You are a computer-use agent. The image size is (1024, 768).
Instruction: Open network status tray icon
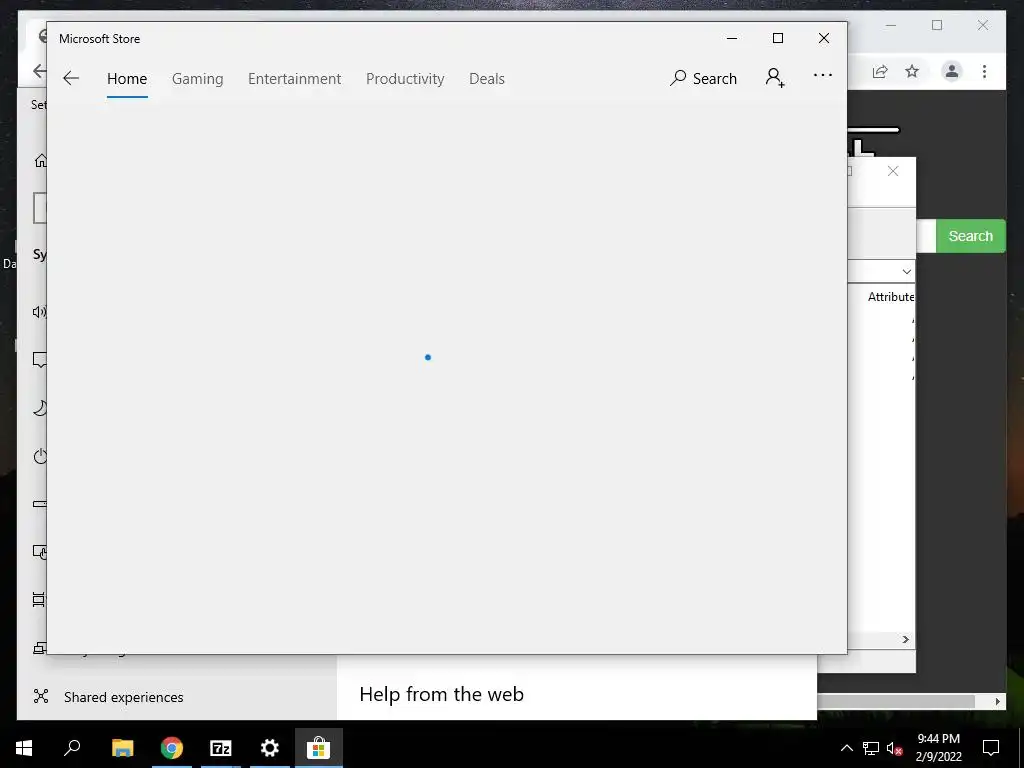[871, 748]
